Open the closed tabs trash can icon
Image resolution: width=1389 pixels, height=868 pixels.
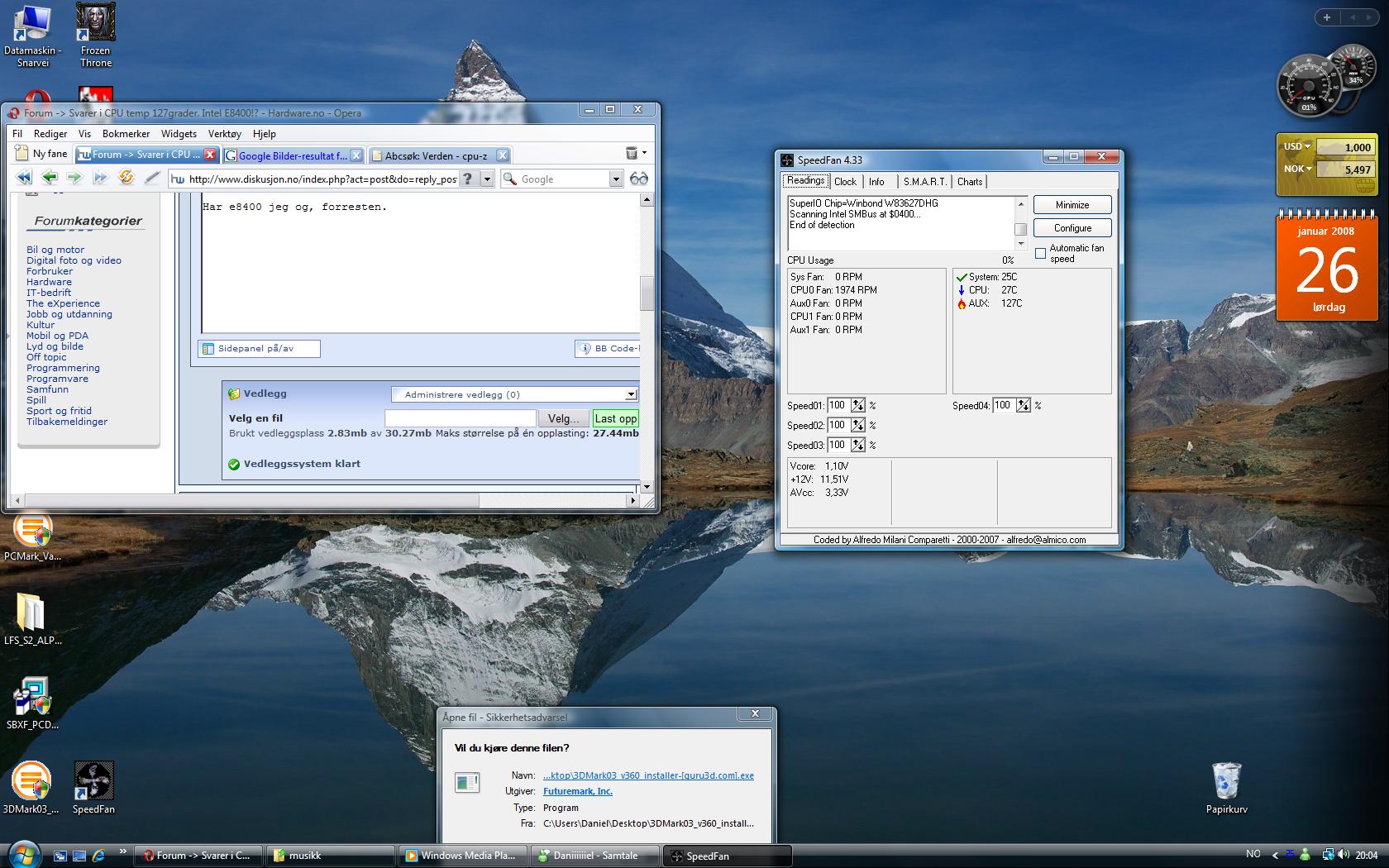[632, 153]
